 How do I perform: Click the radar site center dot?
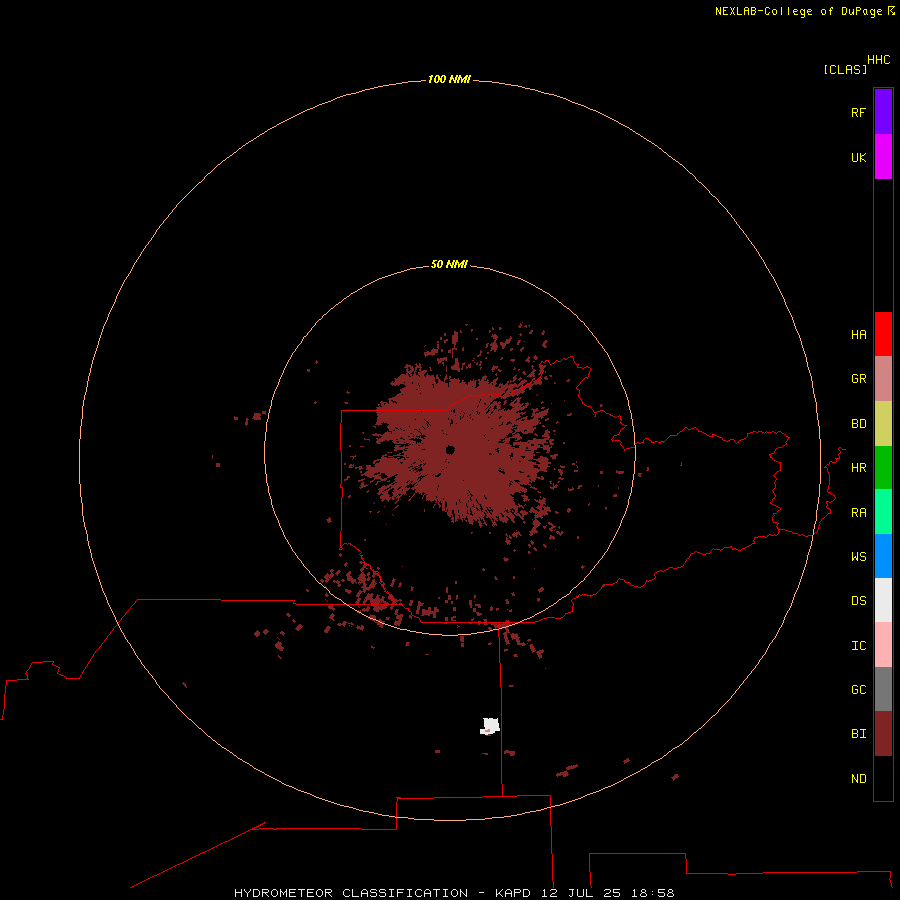click(x=450, y=450)
